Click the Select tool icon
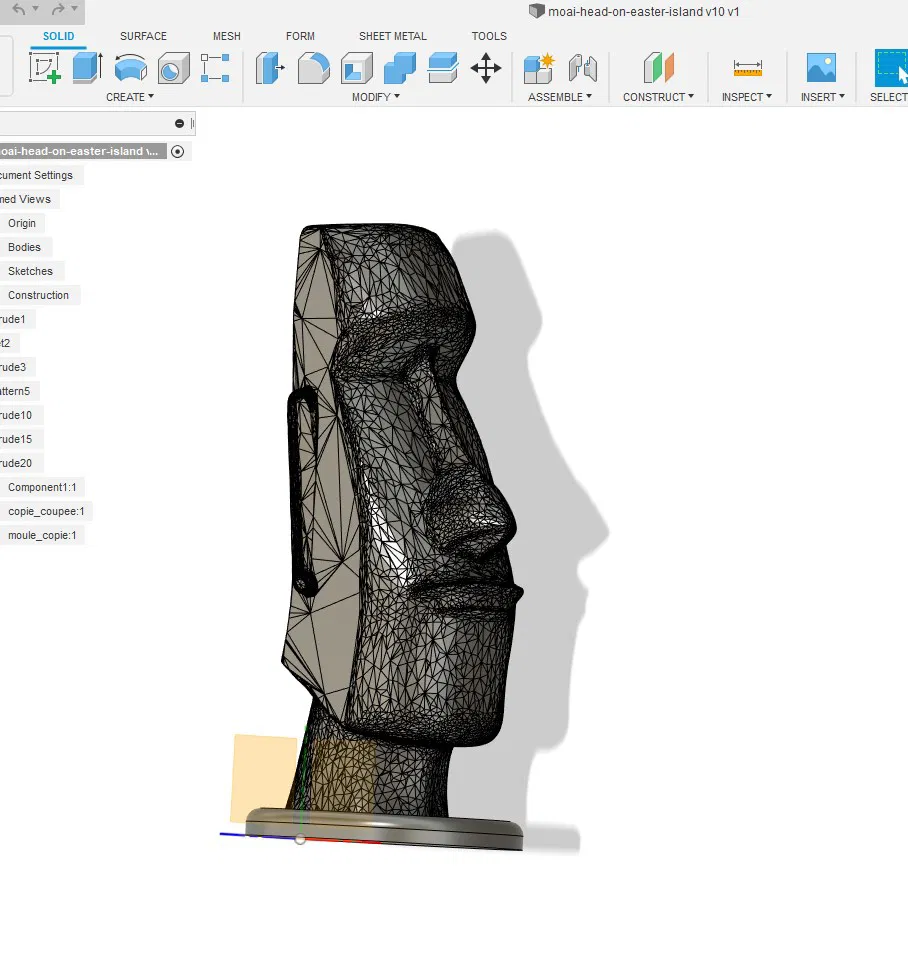The width and height of the screenshot is (908, 953). point(891,68)
